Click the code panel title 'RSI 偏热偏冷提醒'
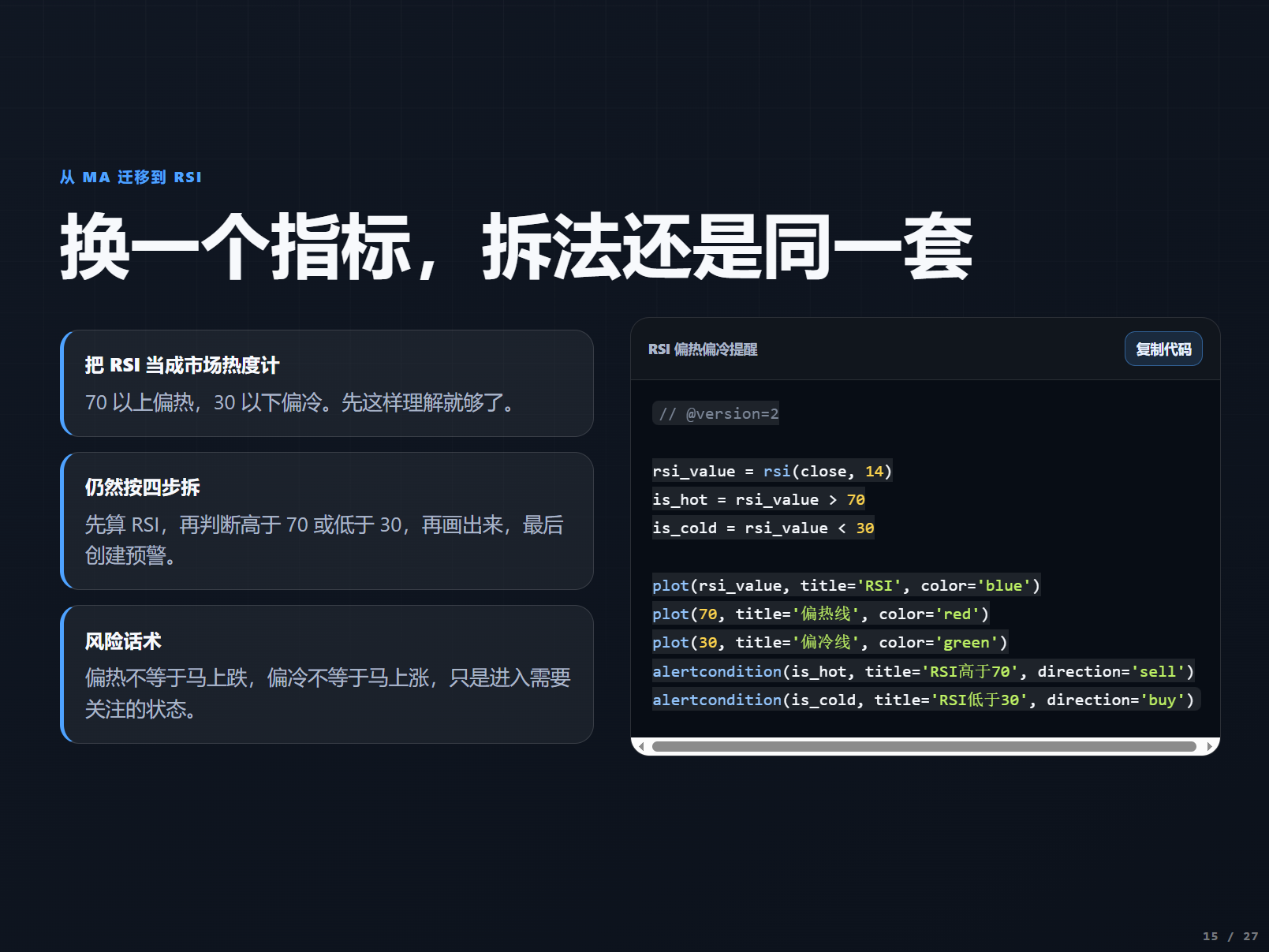 coord(702,349)
